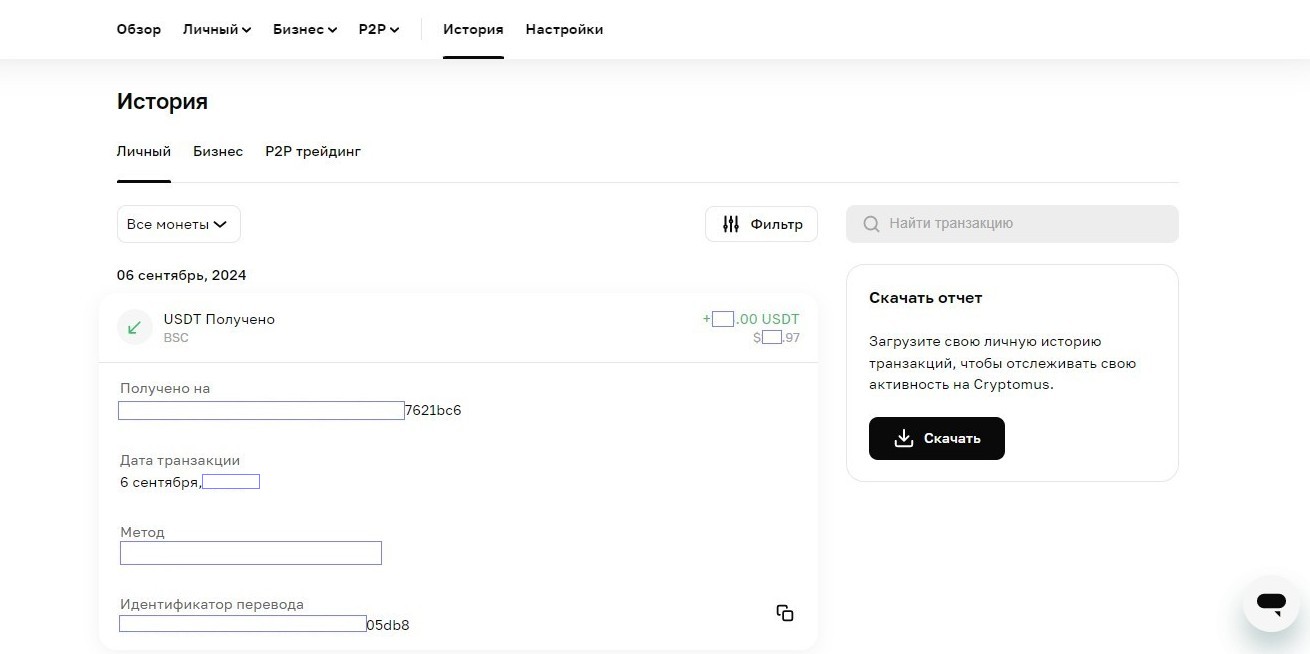Click the USDT amount in green
This screenshot has width=1310, height=654.
point(751,319)
